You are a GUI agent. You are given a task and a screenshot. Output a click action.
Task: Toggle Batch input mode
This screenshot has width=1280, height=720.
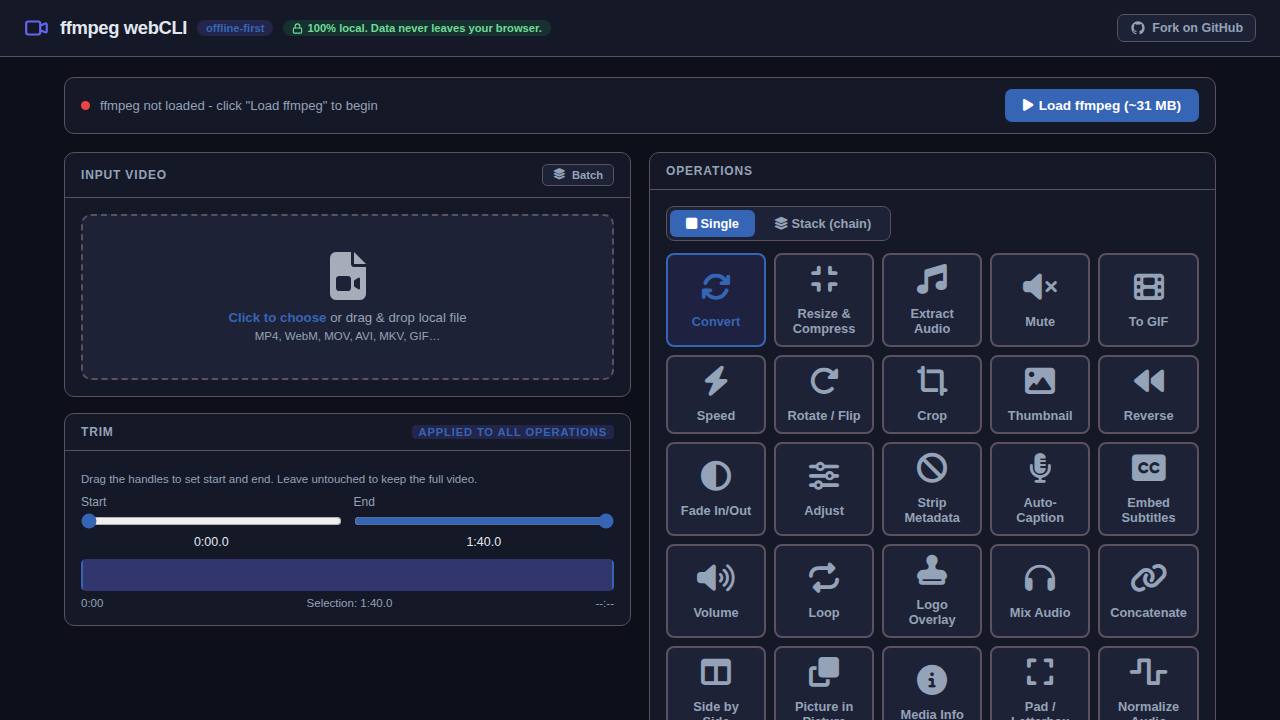tap(578, 175)
